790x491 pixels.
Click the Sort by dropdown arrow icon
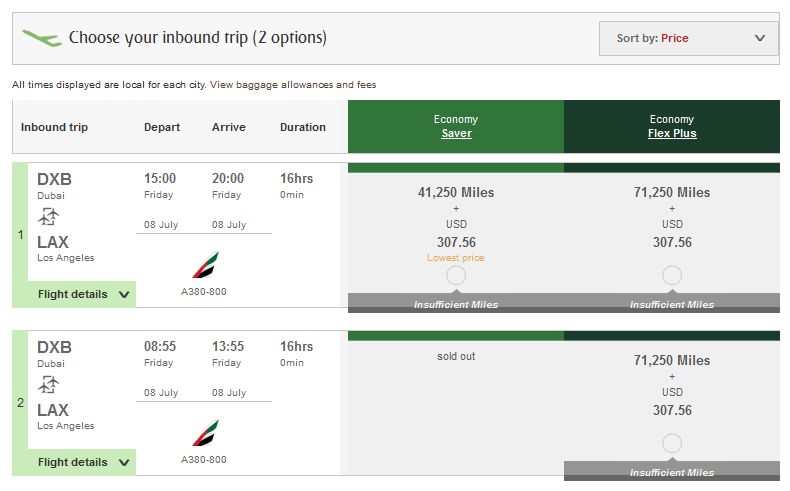(x=760, y=38)
